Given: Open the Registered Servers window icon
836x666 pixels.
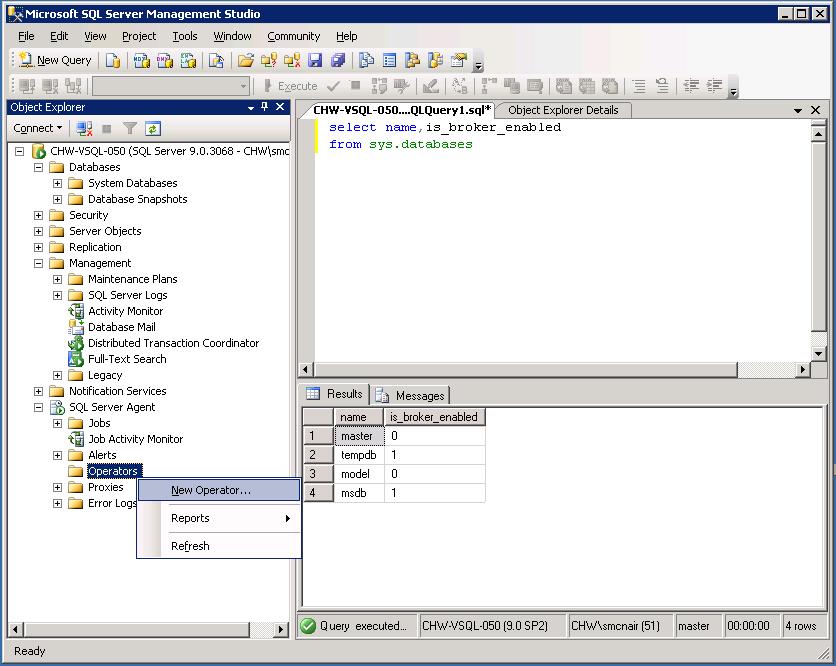Looking at the screenshot, I should pyautogui.click(x=366, y=60).
